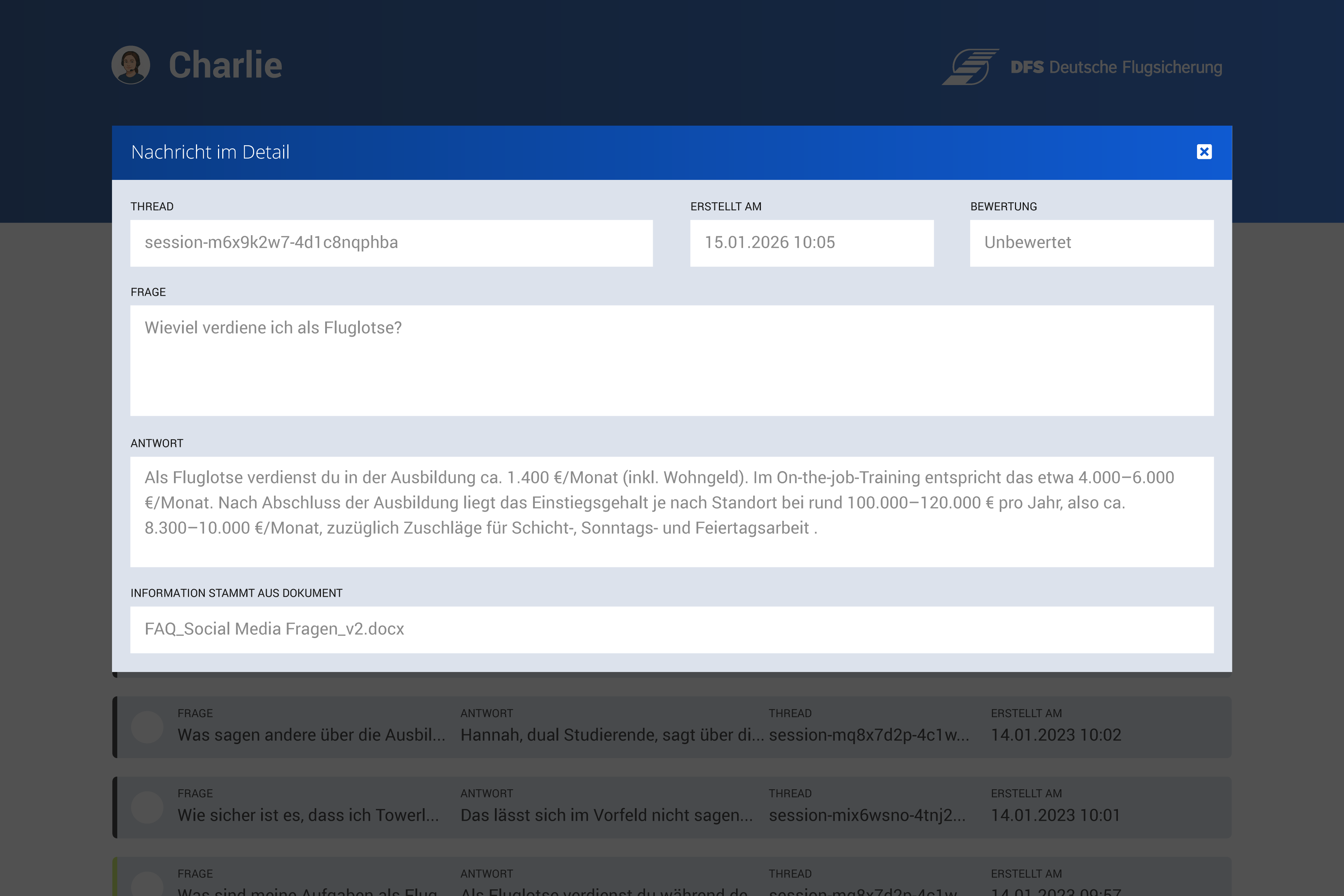This screenshot has width=1344, height=896.
Task: Click thread session-mq8x7d2p-4c1w in second row
Action: coord(869,735)
